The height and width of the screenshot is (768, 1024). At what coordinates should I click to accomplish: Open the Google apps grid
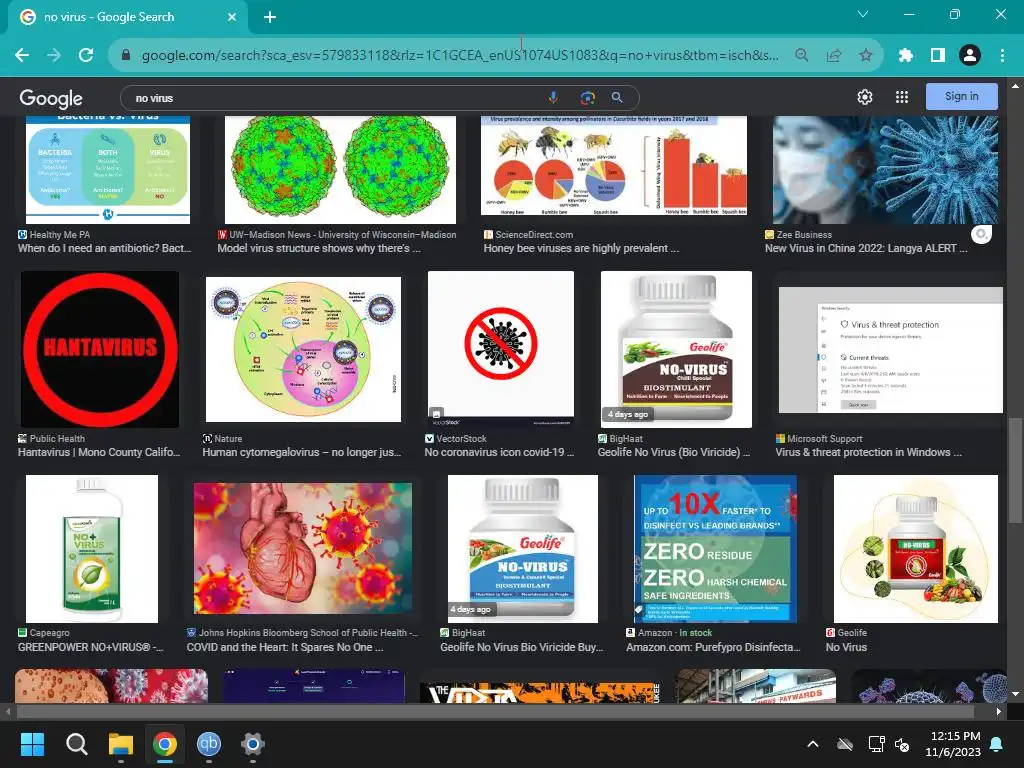pos(902,97)
